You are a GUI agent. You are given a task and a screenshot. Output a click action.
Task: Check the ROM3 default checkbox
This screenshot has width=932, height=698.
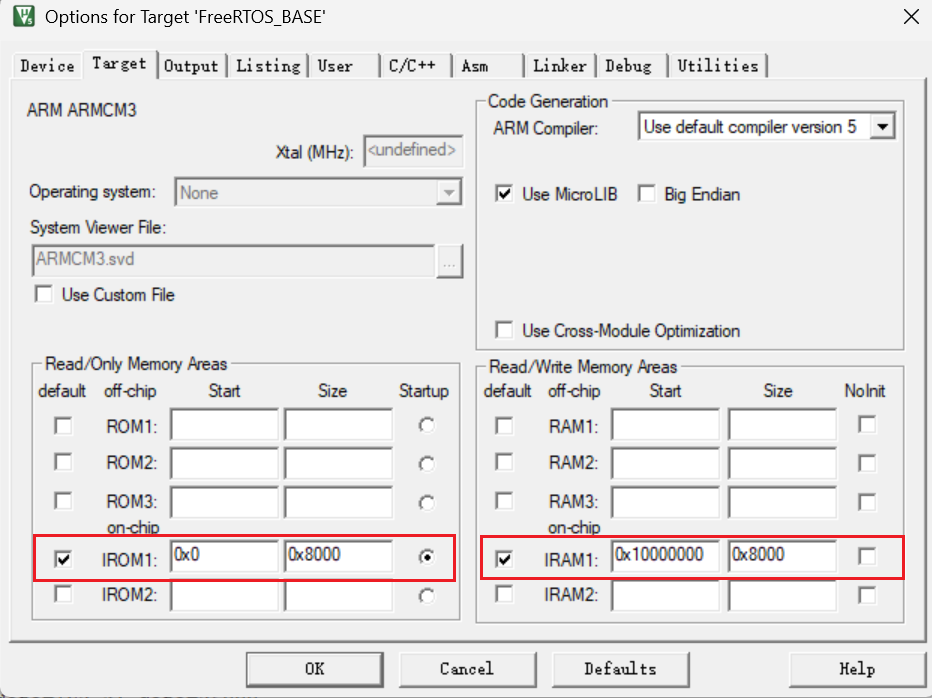pyautogui.click(x=63, y=501)
